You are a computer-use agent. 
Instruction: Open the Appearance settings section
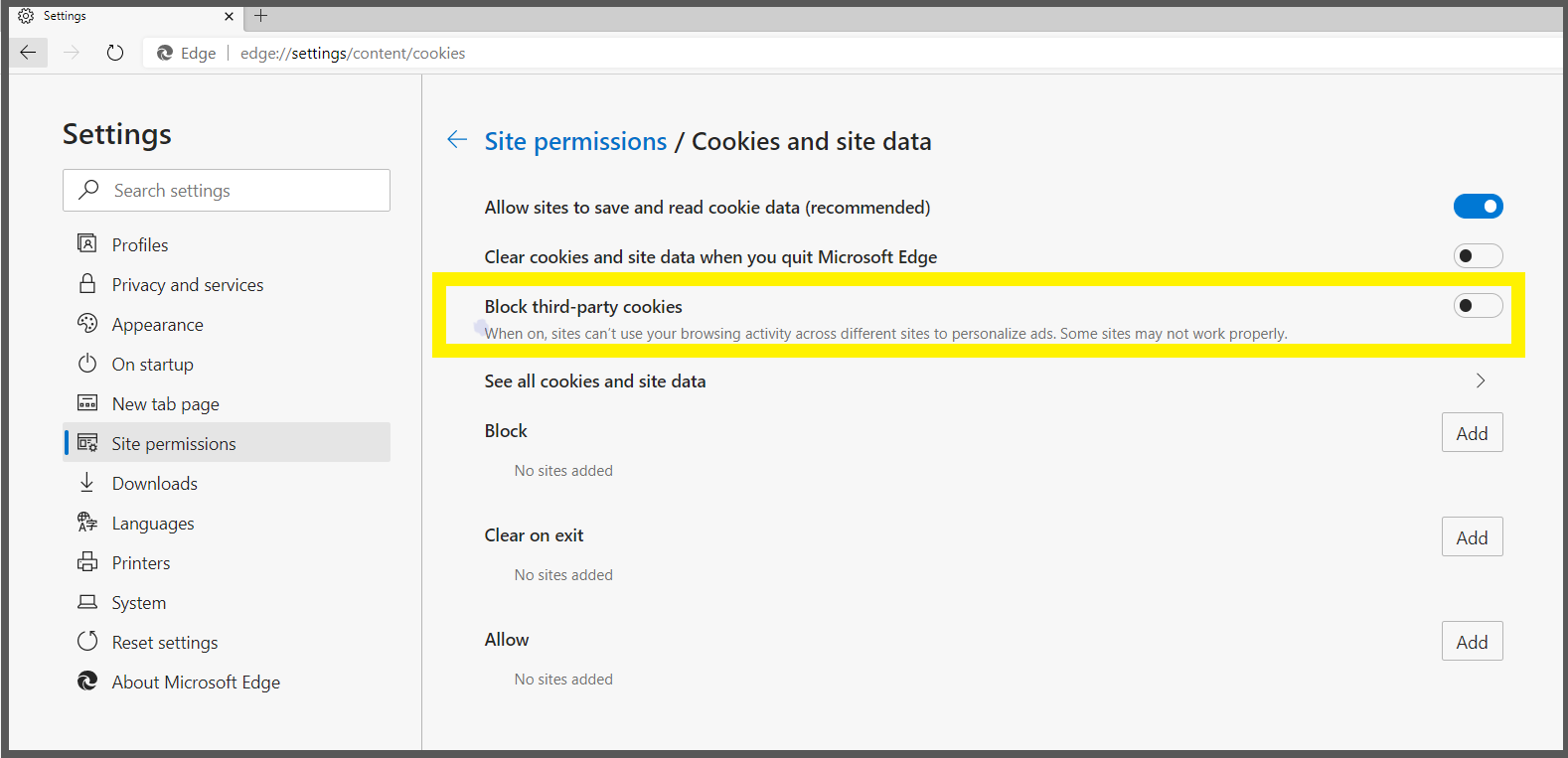point(227,324)
